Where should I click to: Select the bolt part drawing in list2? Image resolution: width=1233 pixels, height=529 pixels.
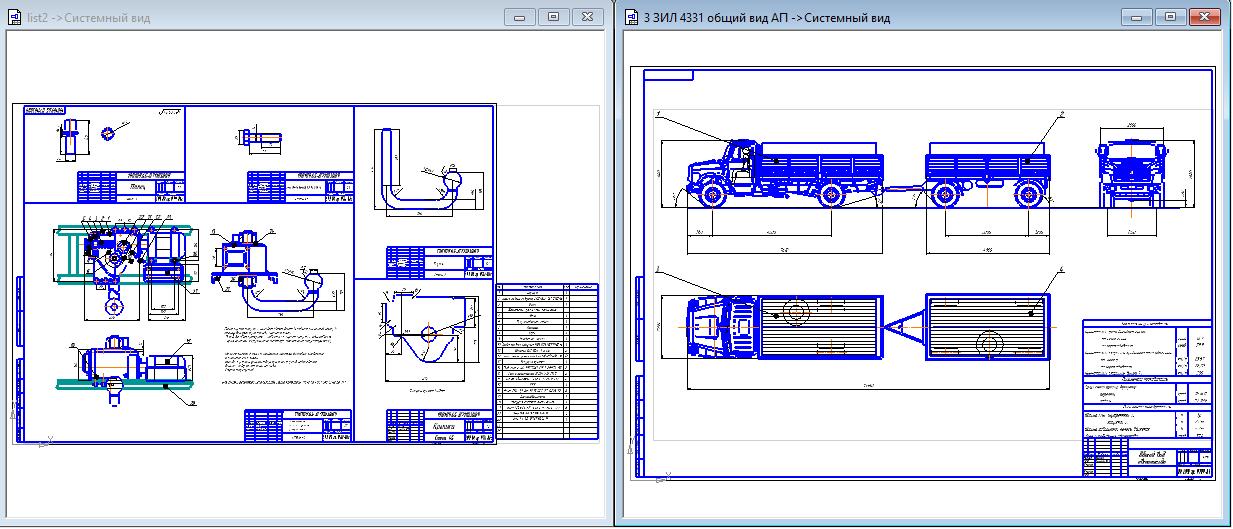point(262,140)
